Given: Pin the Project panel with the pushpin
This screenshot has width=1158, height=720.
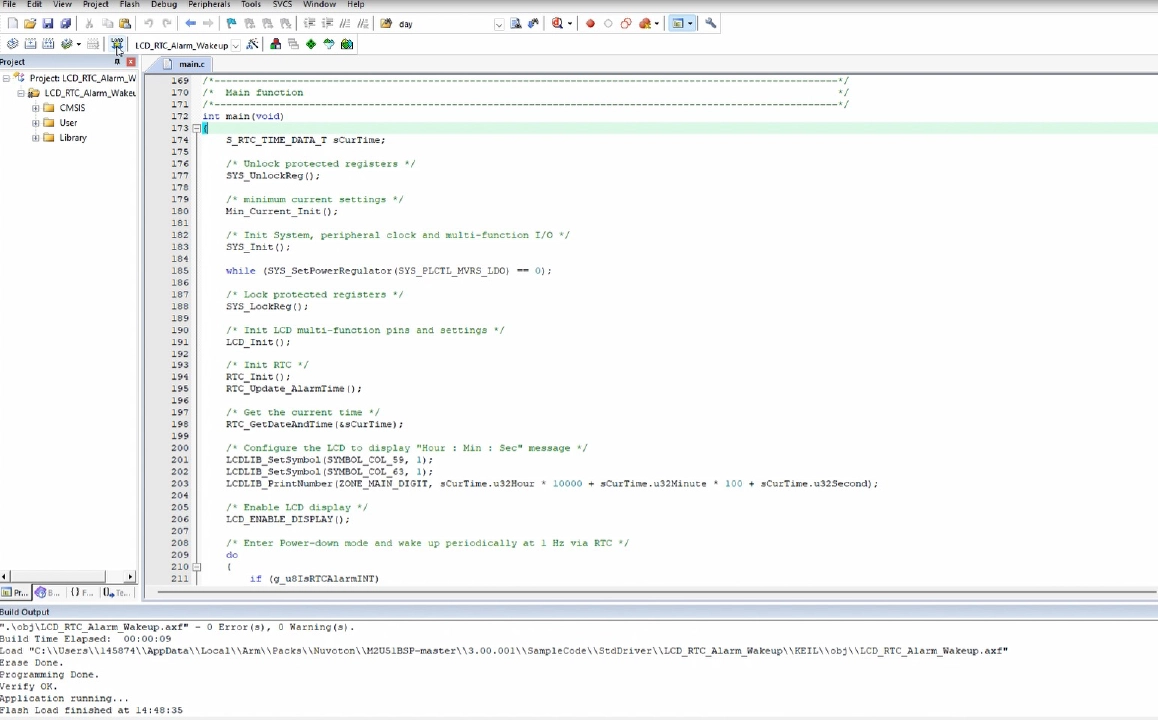Looking at the screenshot, I should point(117,62).
